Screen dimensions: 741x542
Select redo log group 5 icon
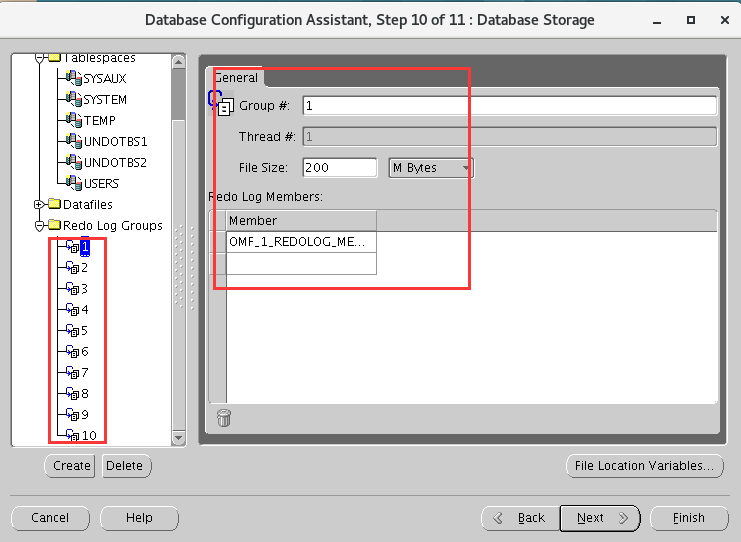pos(73,330)
